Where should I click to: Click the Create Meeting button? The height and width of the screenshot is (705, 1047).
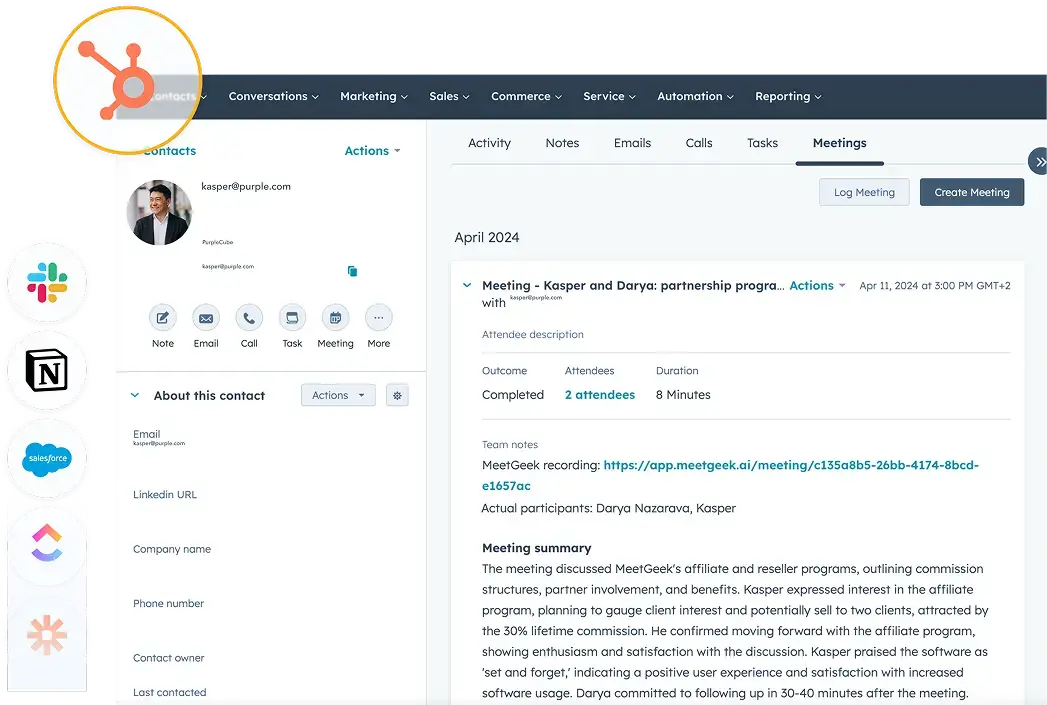tap(971, 191)
